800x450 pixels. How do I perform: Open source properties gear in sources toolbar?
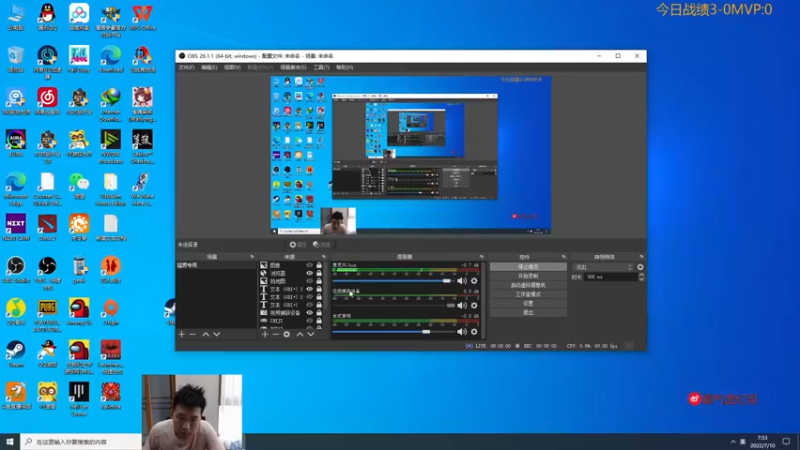287,334
